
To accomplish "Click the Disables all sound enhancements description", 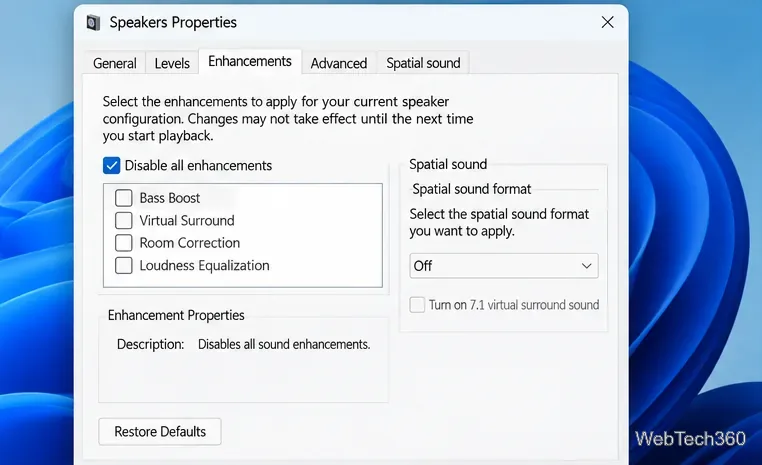I will [284, 344].
